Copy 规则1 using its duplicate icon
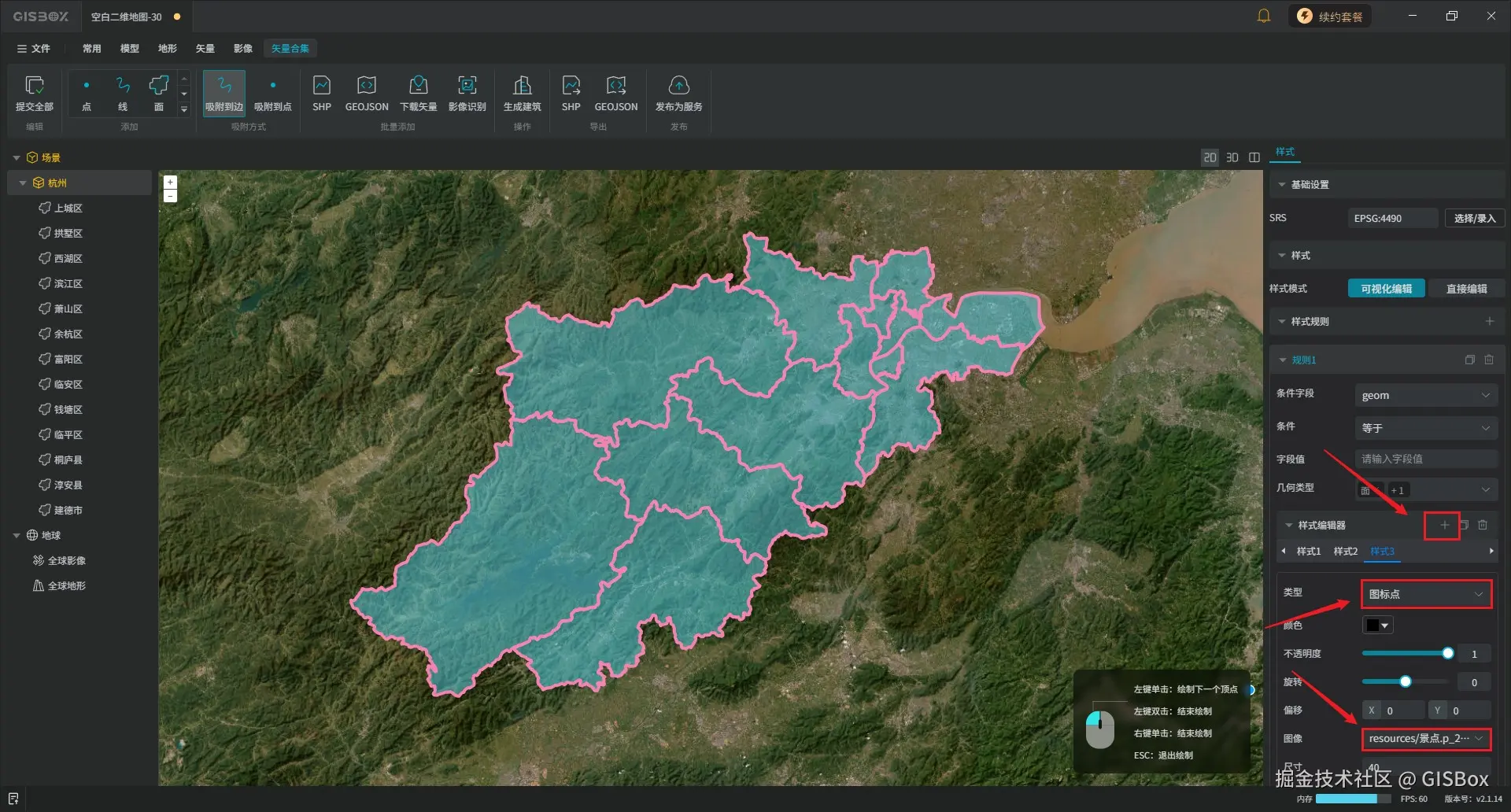 point(1469,360)
